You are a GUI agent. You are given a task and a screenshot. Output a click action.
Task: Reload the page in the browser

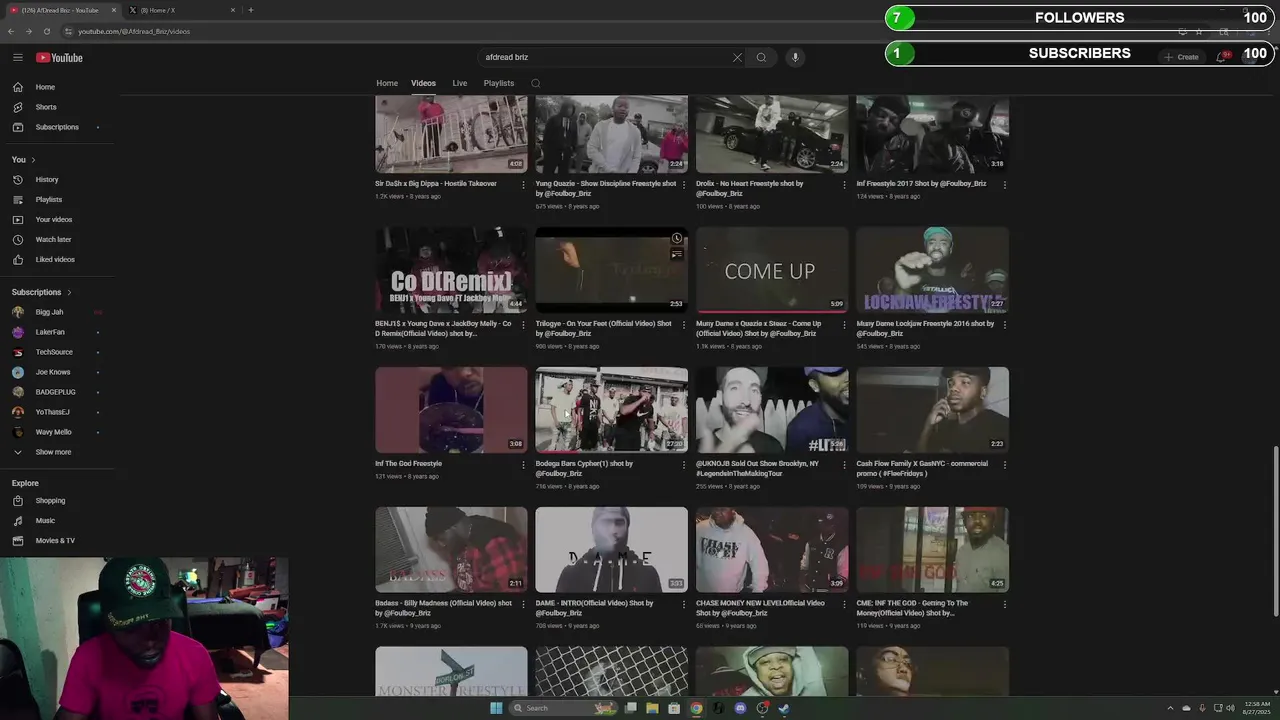(46, 31)
